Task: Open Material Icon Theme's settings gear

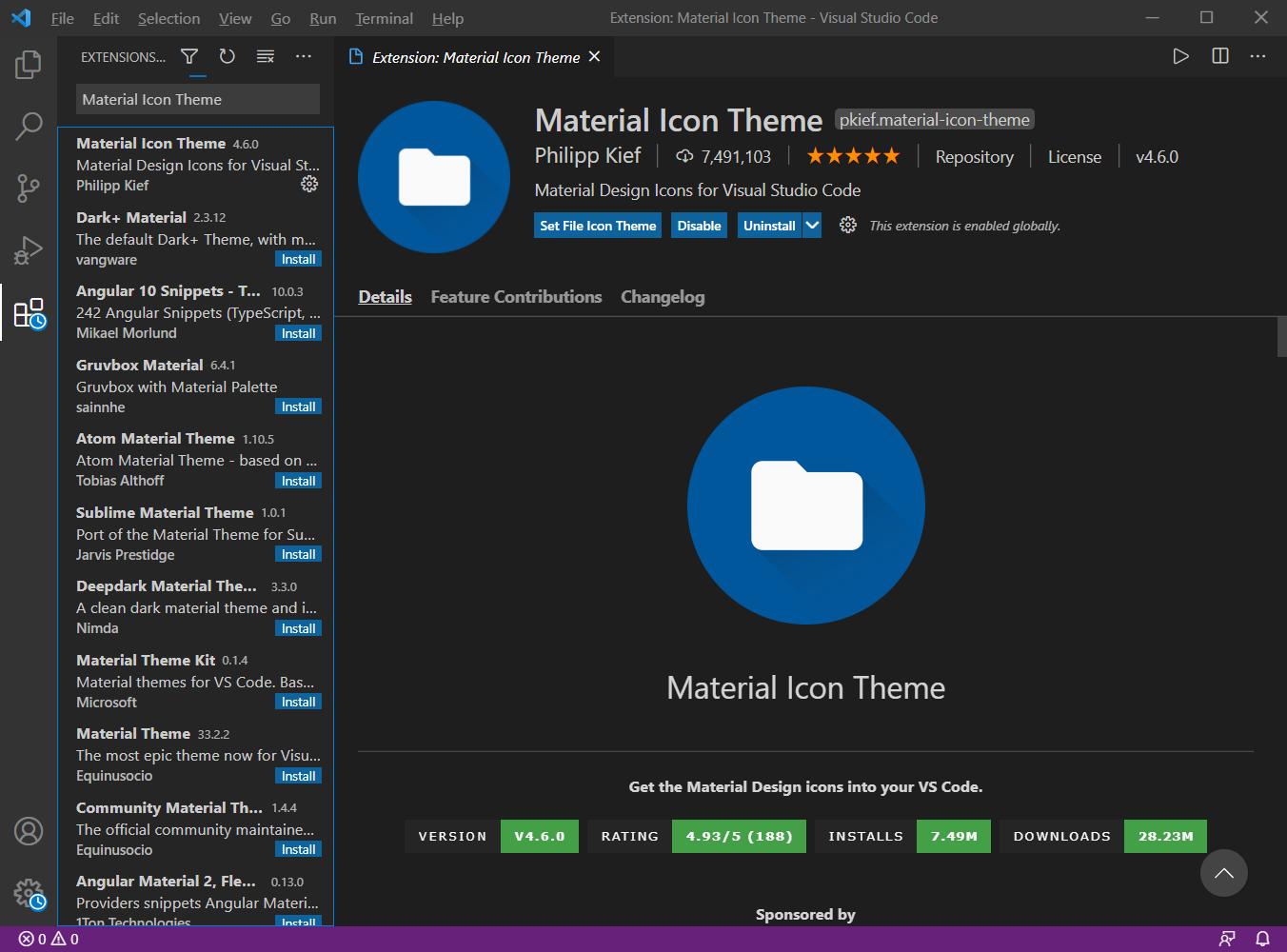Action: 309,184
